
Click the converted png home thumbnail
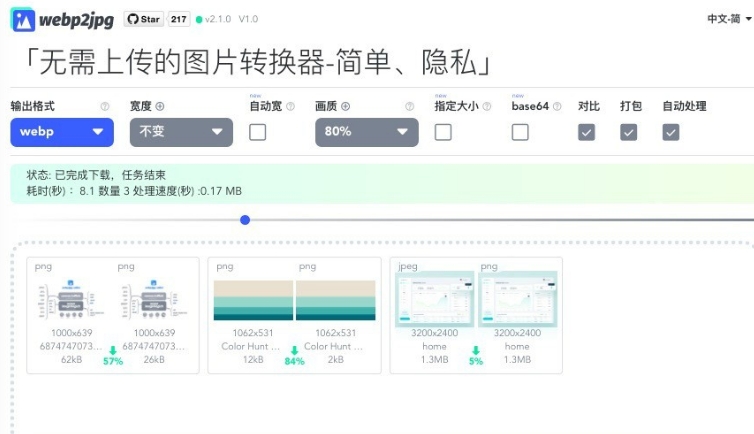517,299
